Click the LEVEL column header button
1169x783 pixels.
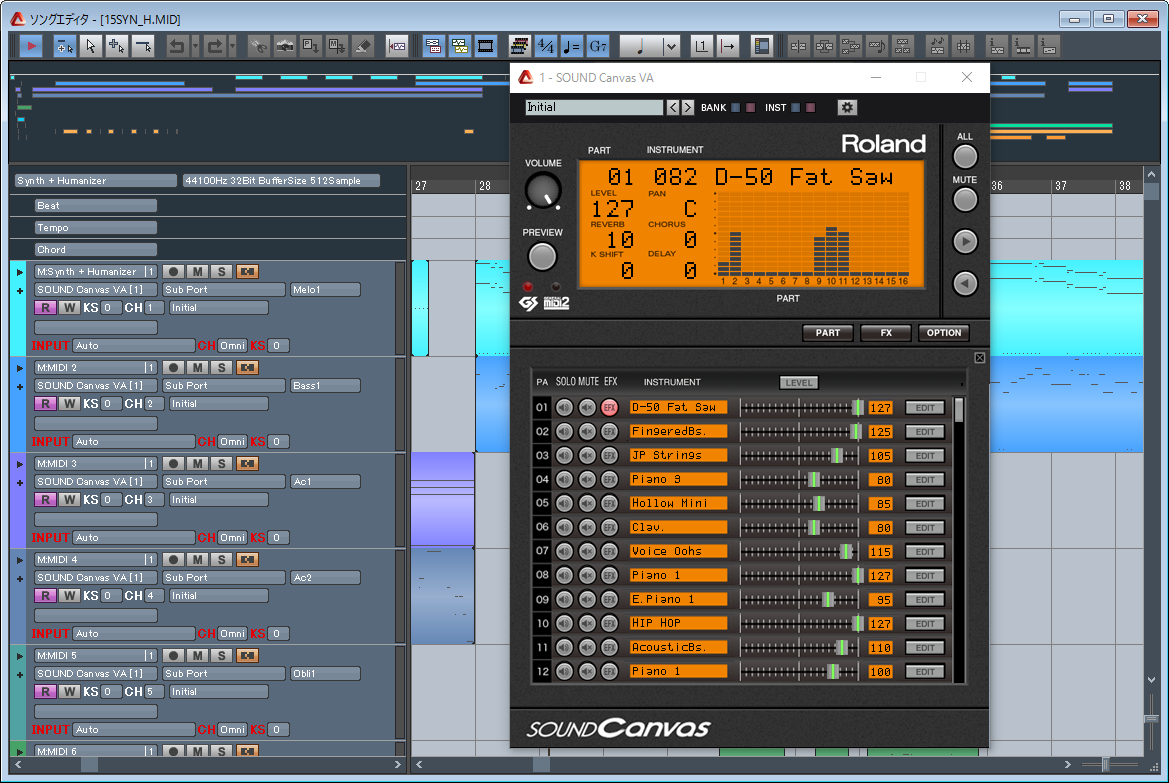[798, 383]
